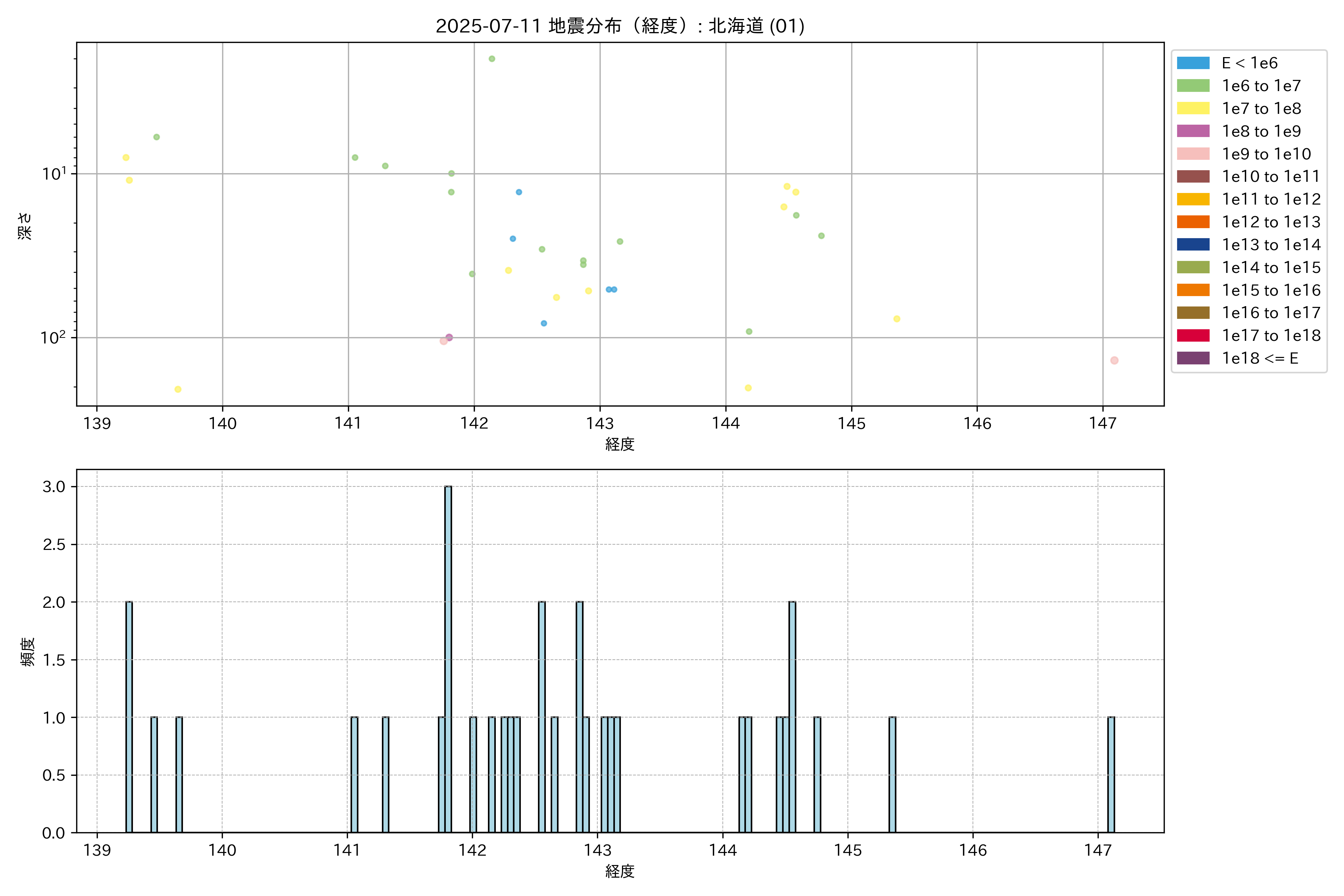The height and width of the screenshot is (896, 1344).
Task: Click the rightmost histogram bar near 147
Action: 1111,774
